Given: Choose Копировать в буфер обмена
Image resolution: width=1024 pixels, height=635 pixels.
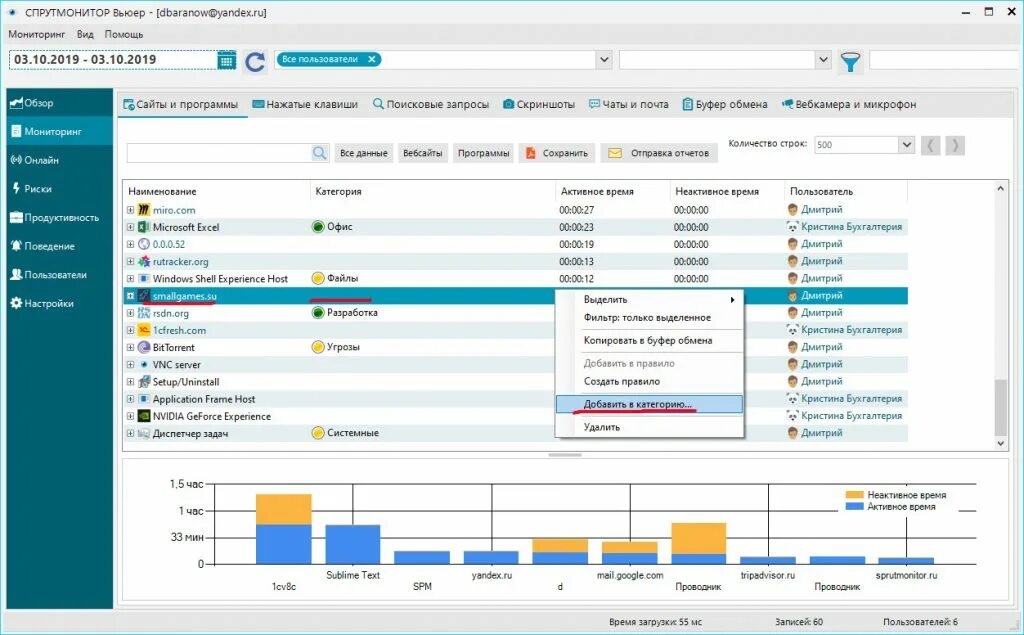Looking at the screenshot, I should coord(649,340).
